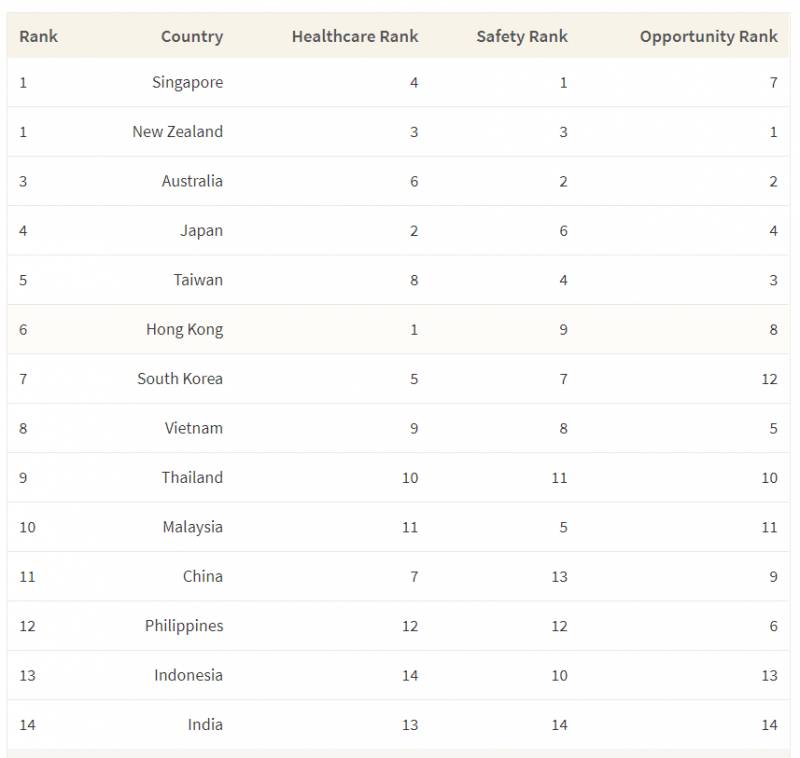Select the China country cell
This screenshot has height=758, width=800.
tap(202, 576)
